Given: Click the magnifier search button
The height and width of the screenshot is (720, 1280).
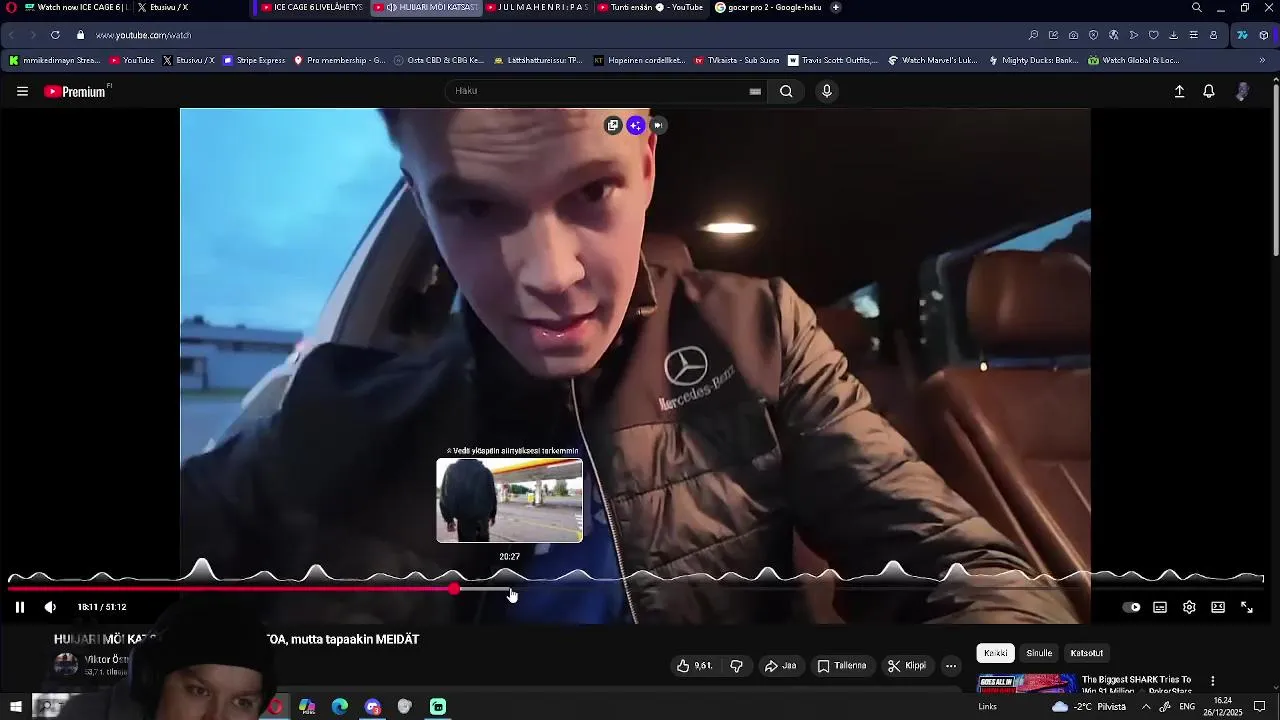Looking at the screenshot, I should coord(786,91).
